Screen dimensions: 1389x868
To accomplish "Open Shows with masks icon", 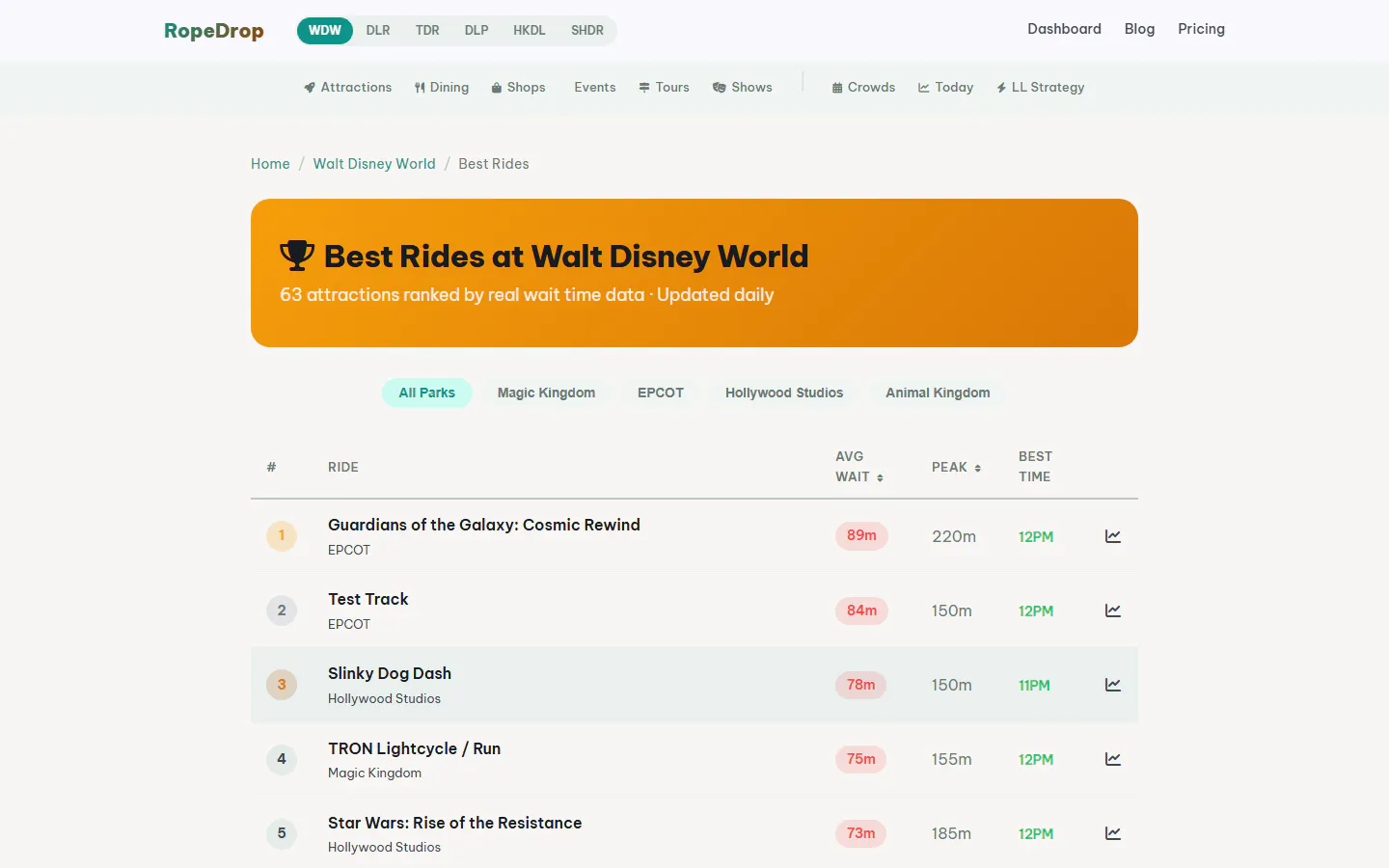I will pyautogui.click(x=743, y=87).
